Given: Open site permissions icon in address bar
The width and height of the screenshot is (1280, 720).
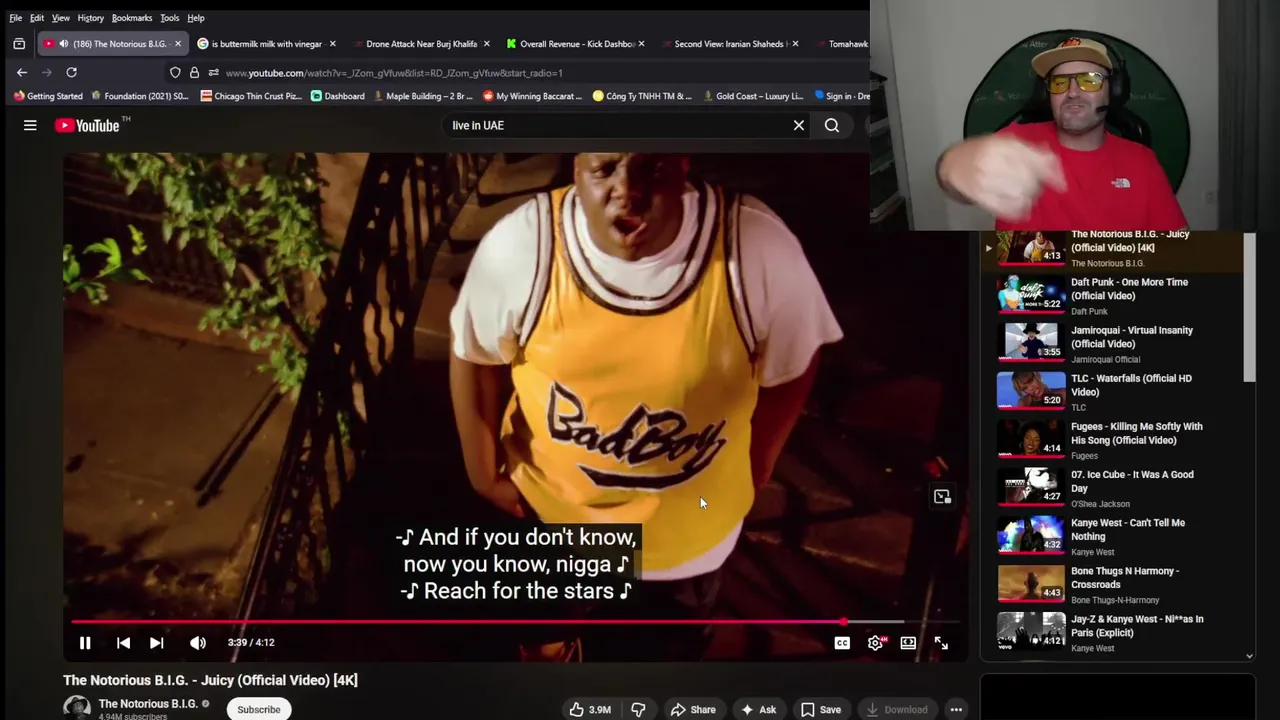Looking at the screenshot, I should [x=213, y=72].
